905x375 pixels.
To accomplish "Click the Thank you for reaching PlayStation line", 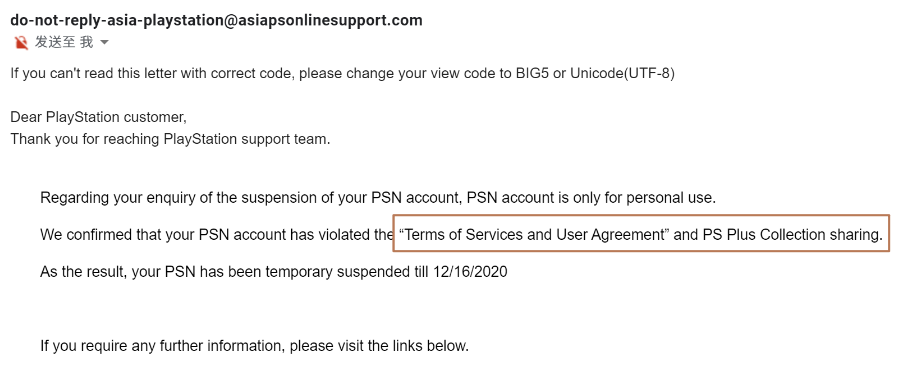I will click(170, 139).
